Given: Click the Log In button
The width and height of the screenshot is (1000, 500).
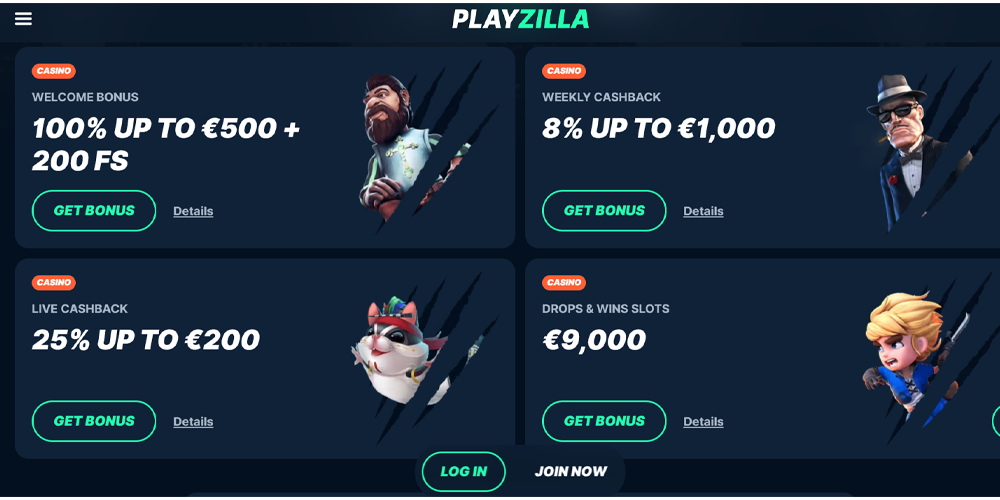Looking at the screenshot, I should pos(464,472).
